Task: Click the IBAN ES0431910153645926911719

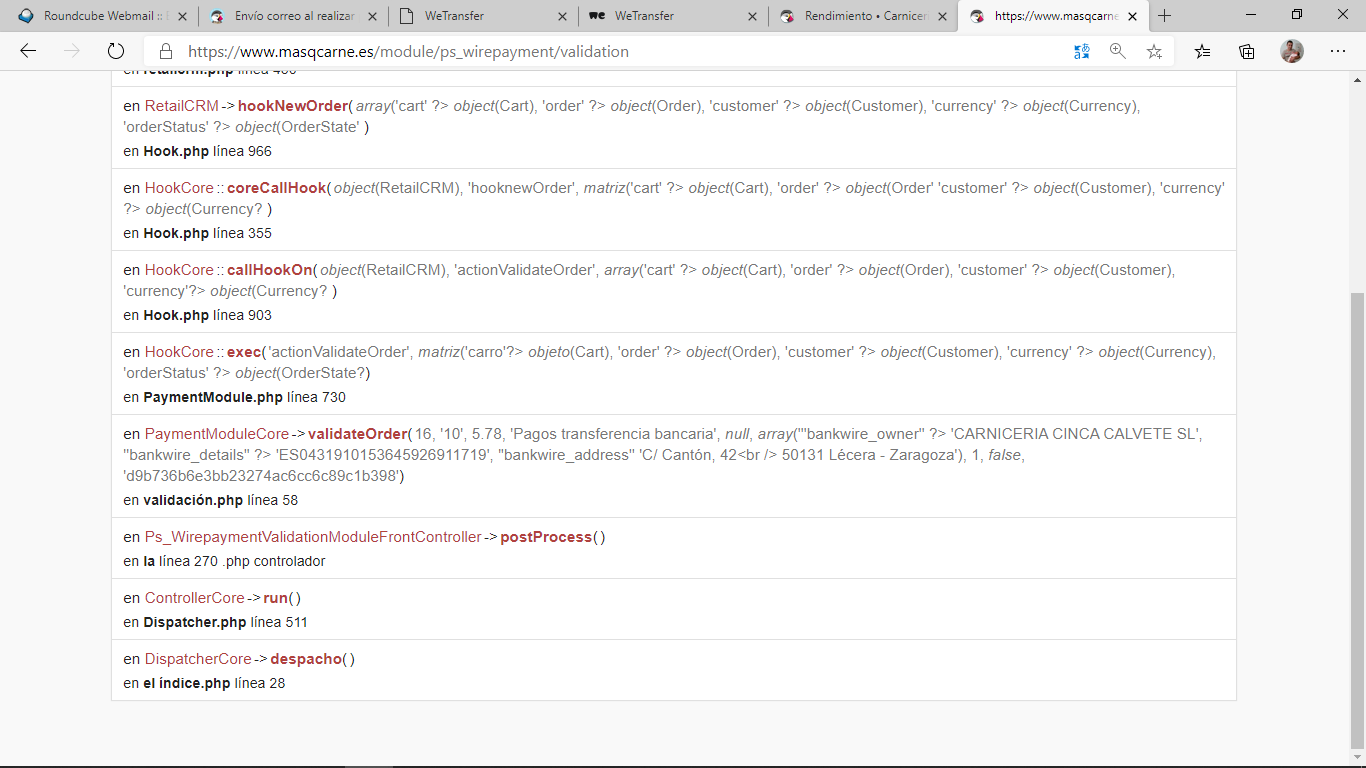Action: 381,455
